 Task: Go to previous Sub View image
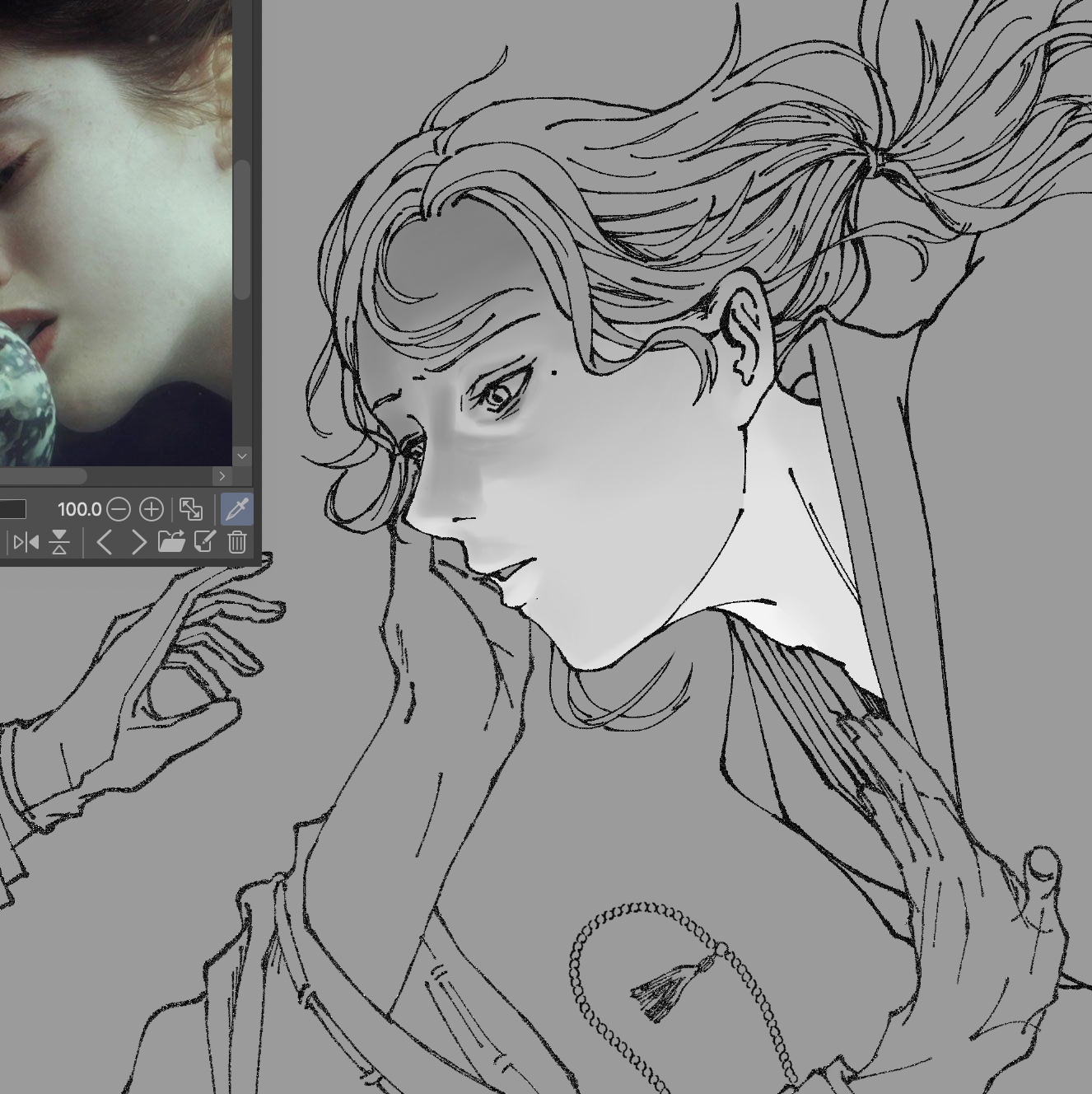[105, 542]
